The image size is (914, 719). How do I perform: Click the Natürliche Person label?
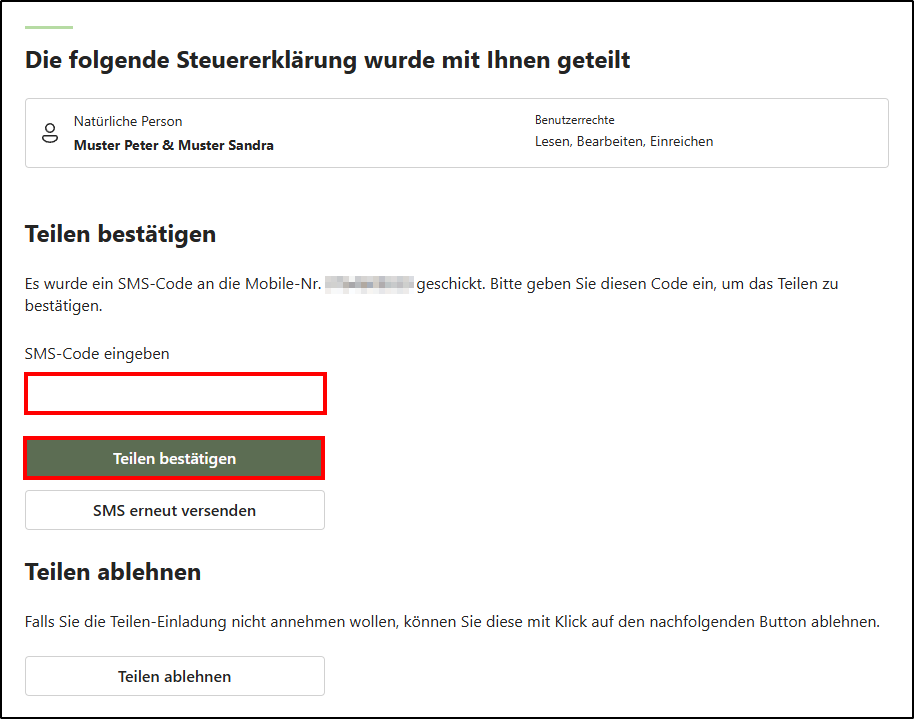click(x=128, y=121)
